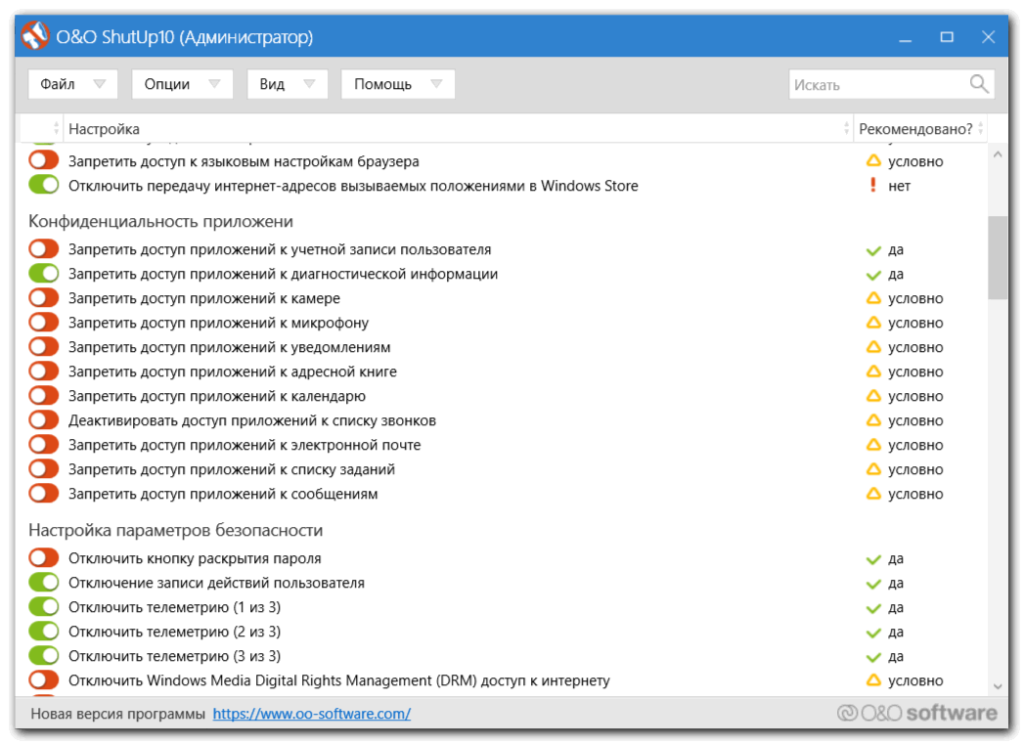This screenshot has height=745, width=1024.
Task: Open the Помощь menu
Action: (x=397, y=85)
